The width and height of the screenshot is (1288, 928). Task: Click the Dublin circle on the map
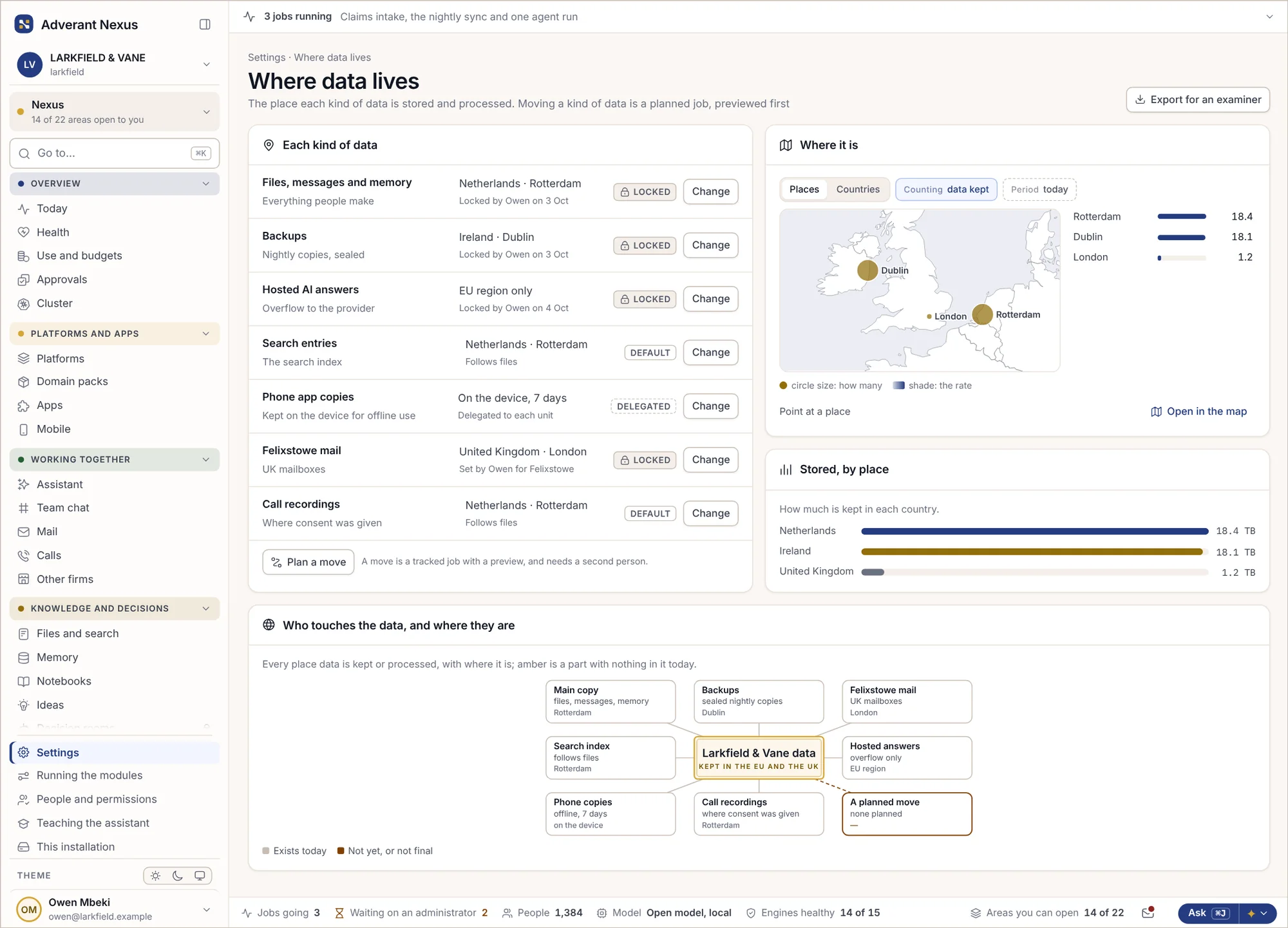[x=867, y=270]
